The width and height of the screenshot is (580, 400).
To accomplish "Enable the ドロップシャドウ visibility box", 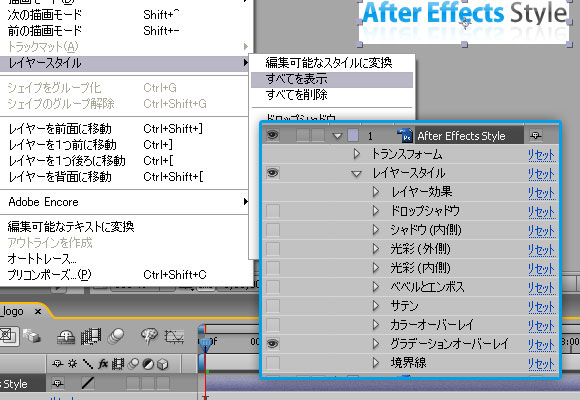I will click(x=273, y=211).
